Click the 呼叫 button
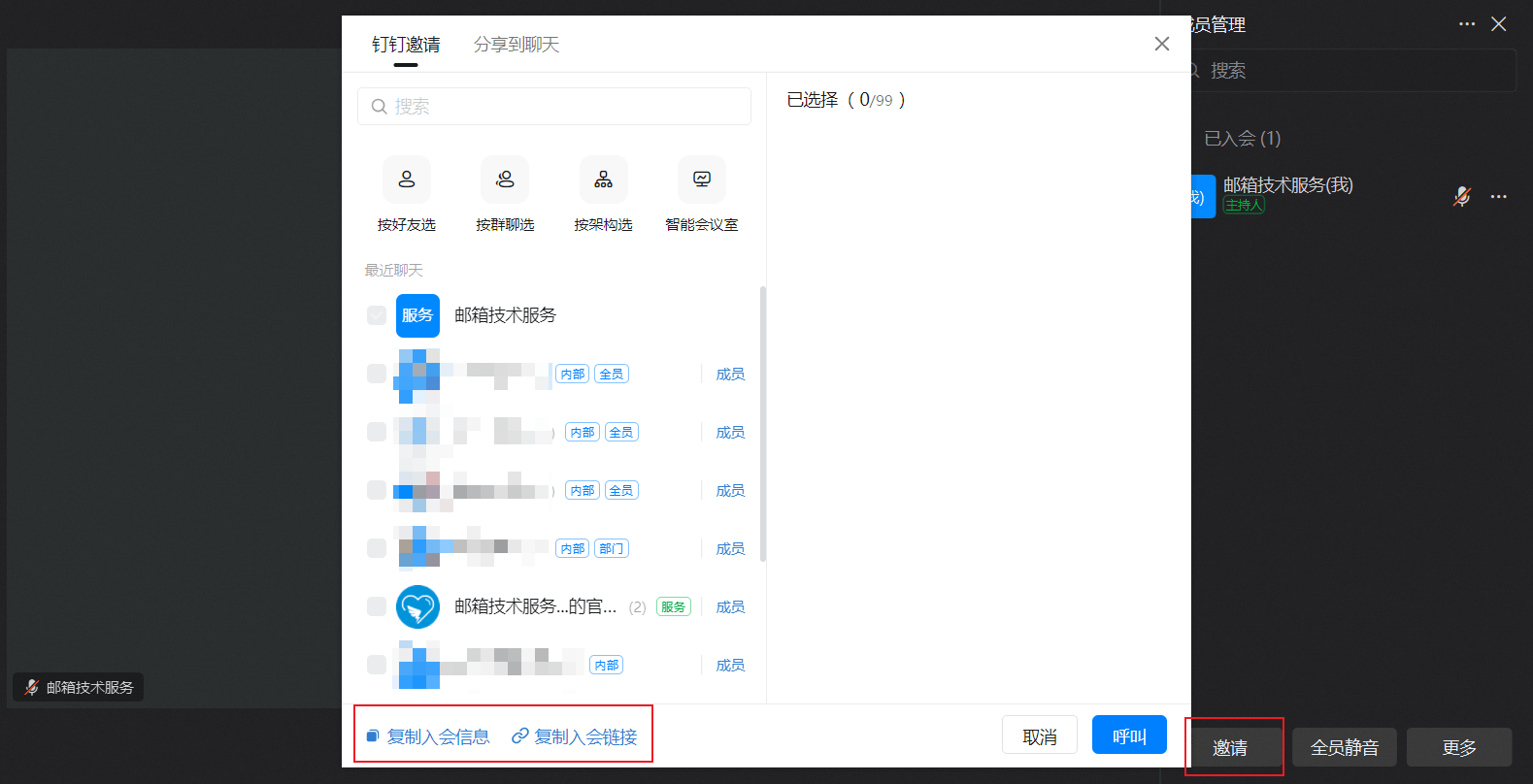Screen dimensions: 1533x784 [x=1129, y=735]
